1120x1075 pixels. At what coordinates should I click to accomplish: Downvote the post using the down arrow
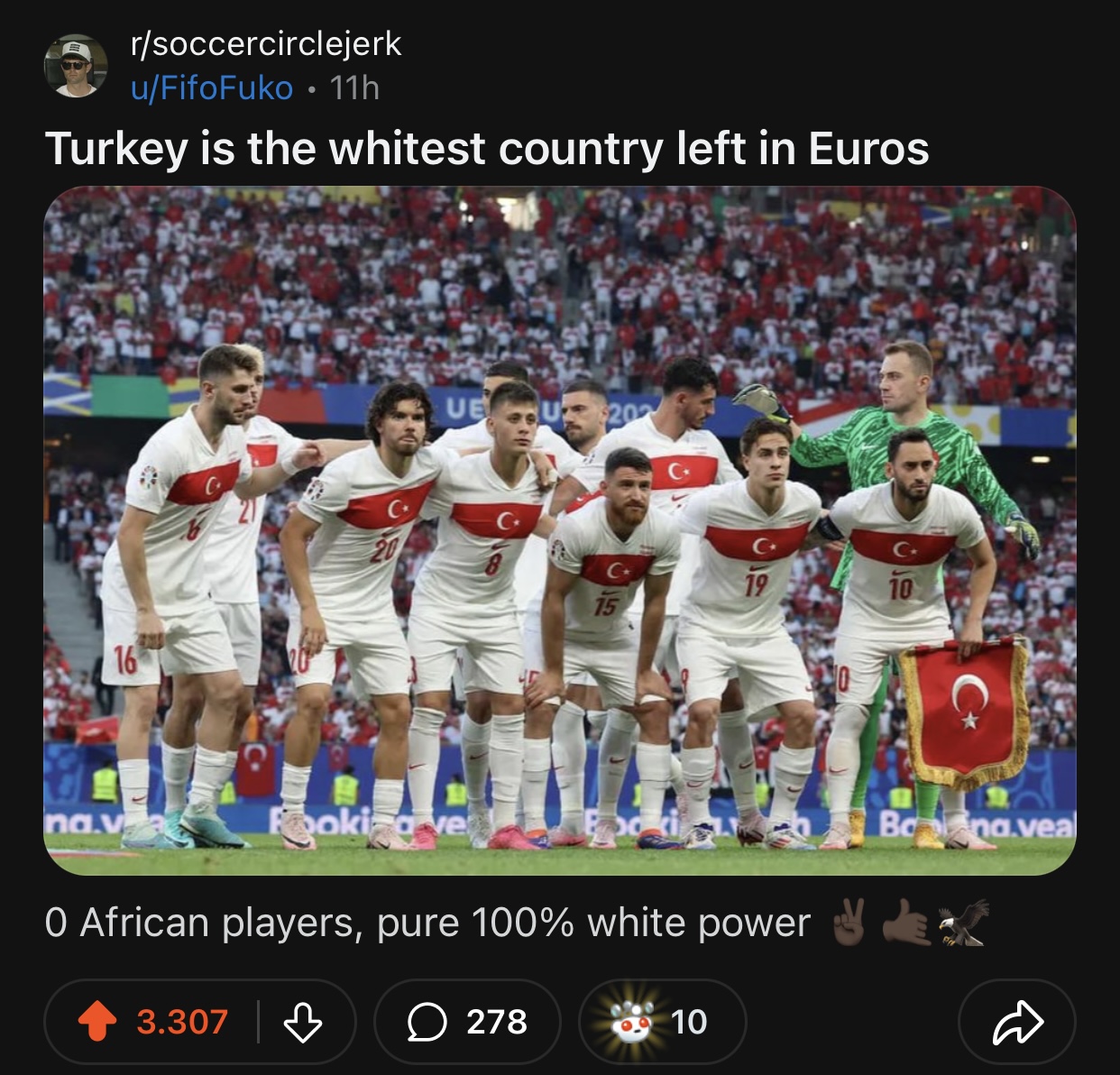tap(302, 1022)
